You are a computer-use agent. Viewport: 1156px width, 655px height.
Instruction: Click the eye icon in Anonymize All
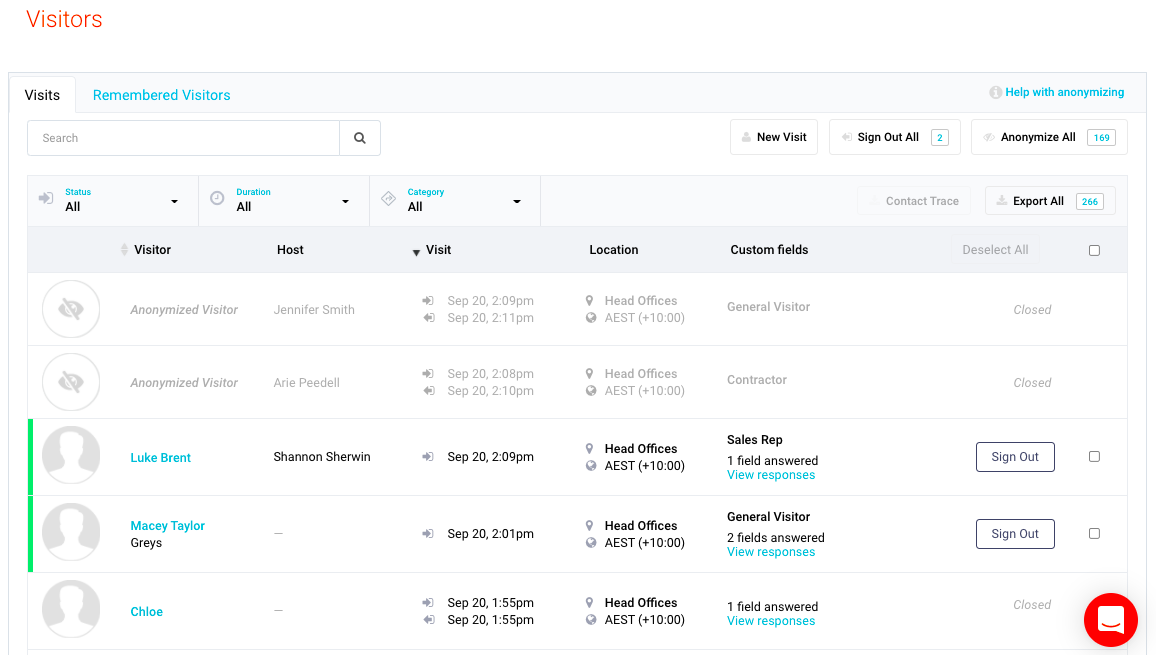click(x=989, y=137)
